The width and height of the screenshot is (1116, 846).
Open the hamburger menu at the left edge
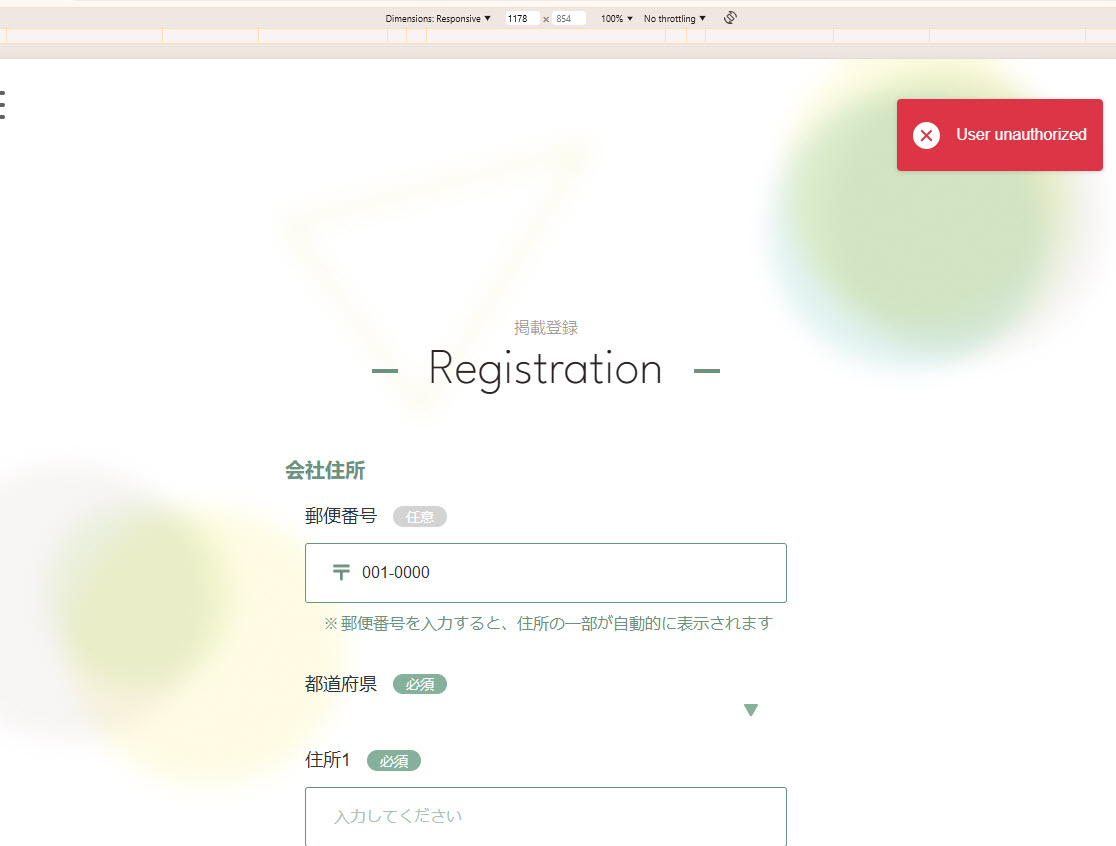coord(3,105)
